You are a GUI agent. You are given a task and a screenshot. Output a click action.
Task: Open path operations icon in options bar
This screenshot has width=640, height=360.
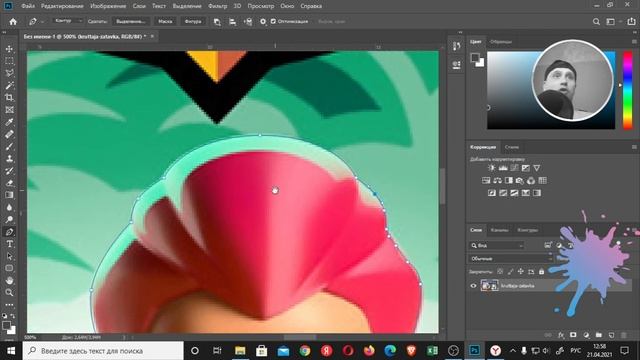click(217, 22)
